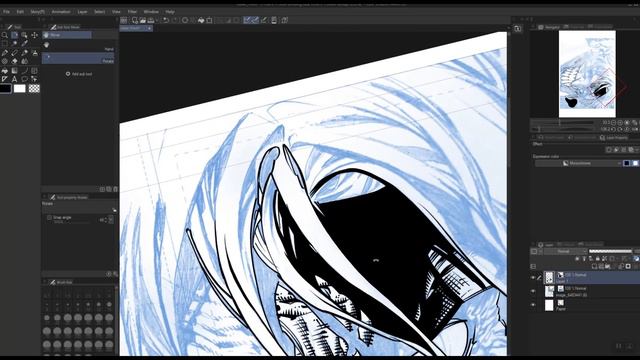Open the Layer menu
Viewport: 640px width, 360px height.
[x=82, y=12]
